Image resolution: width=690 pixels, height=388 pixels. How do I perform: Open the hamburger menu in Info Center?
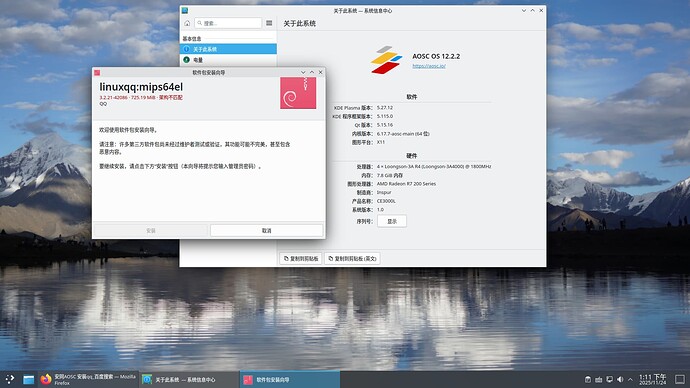pos(269,23)
